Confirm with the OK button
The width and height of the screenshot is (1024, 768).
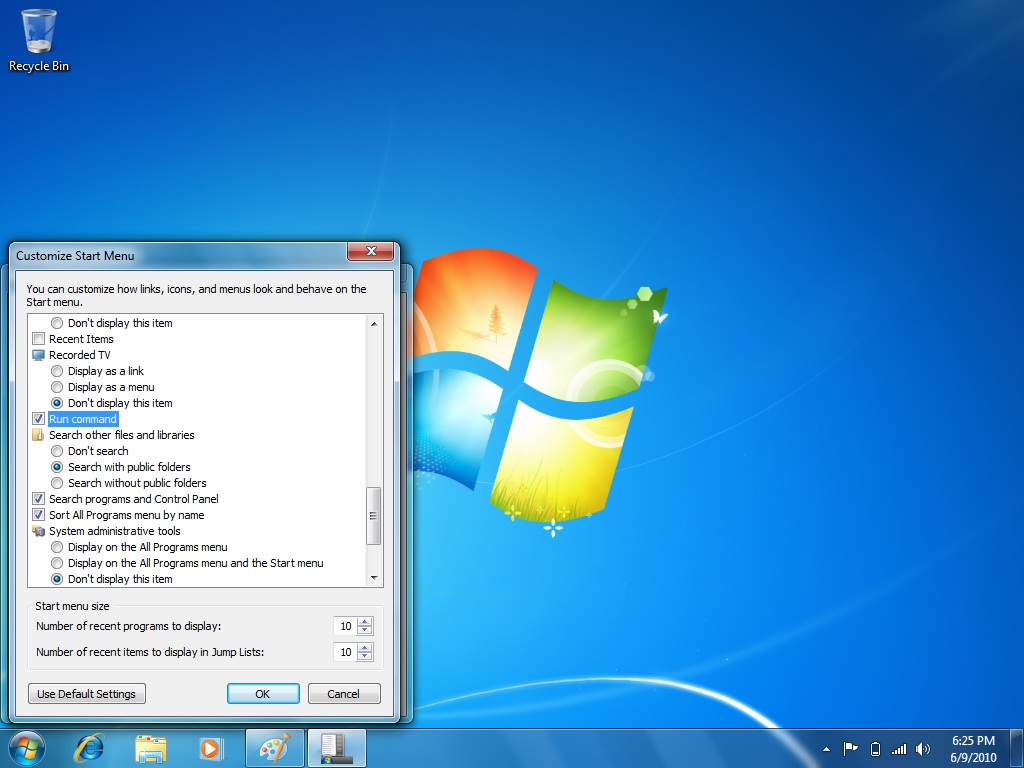point(263,694)
